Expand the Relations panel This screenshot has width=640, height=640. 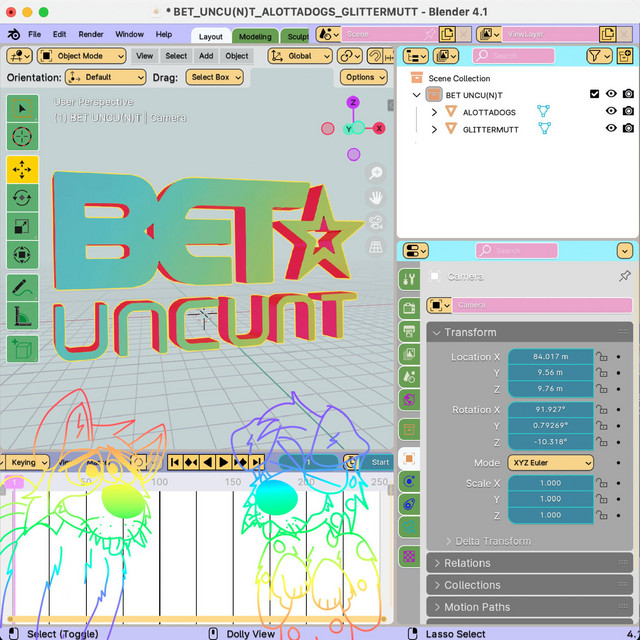coord(530,563)
